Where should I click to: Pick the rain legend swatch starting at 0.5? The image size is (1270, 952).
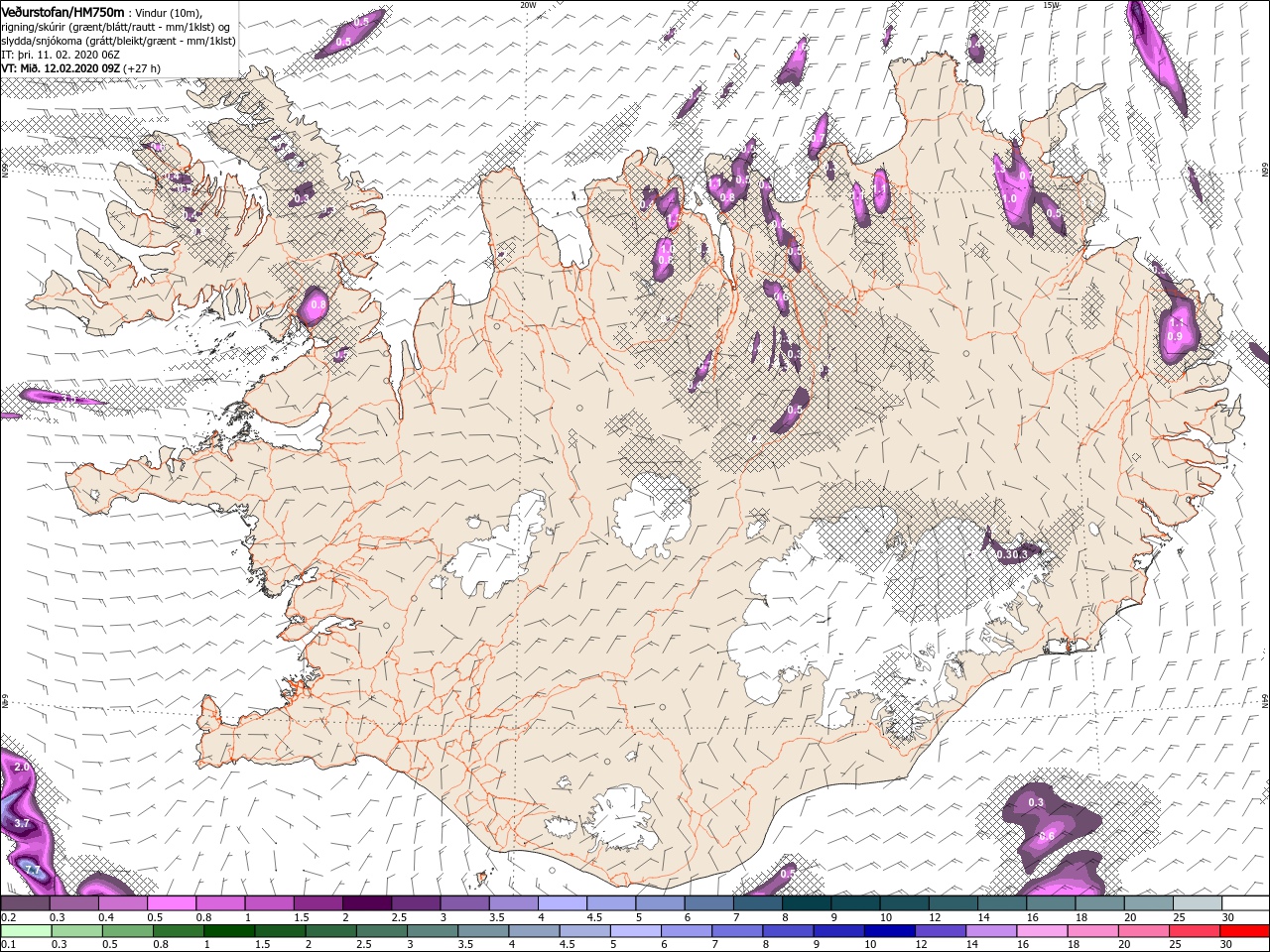coord(128,931)
